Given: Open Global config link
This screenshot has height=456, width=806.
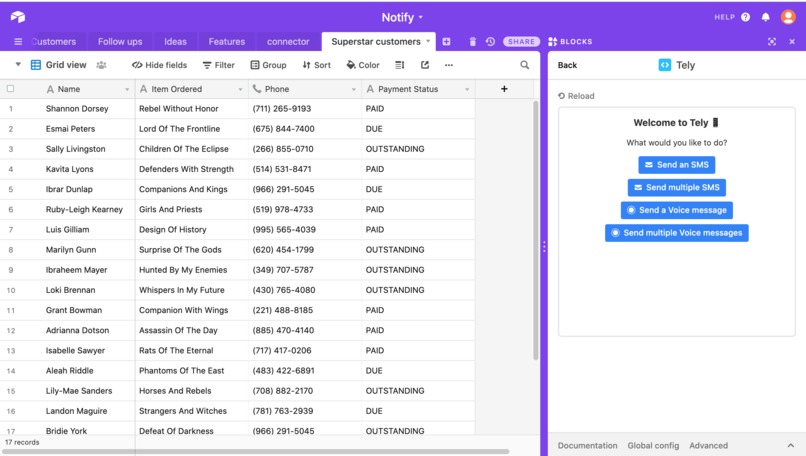Looking at the screenshot, I should click(x=653, y=446).
